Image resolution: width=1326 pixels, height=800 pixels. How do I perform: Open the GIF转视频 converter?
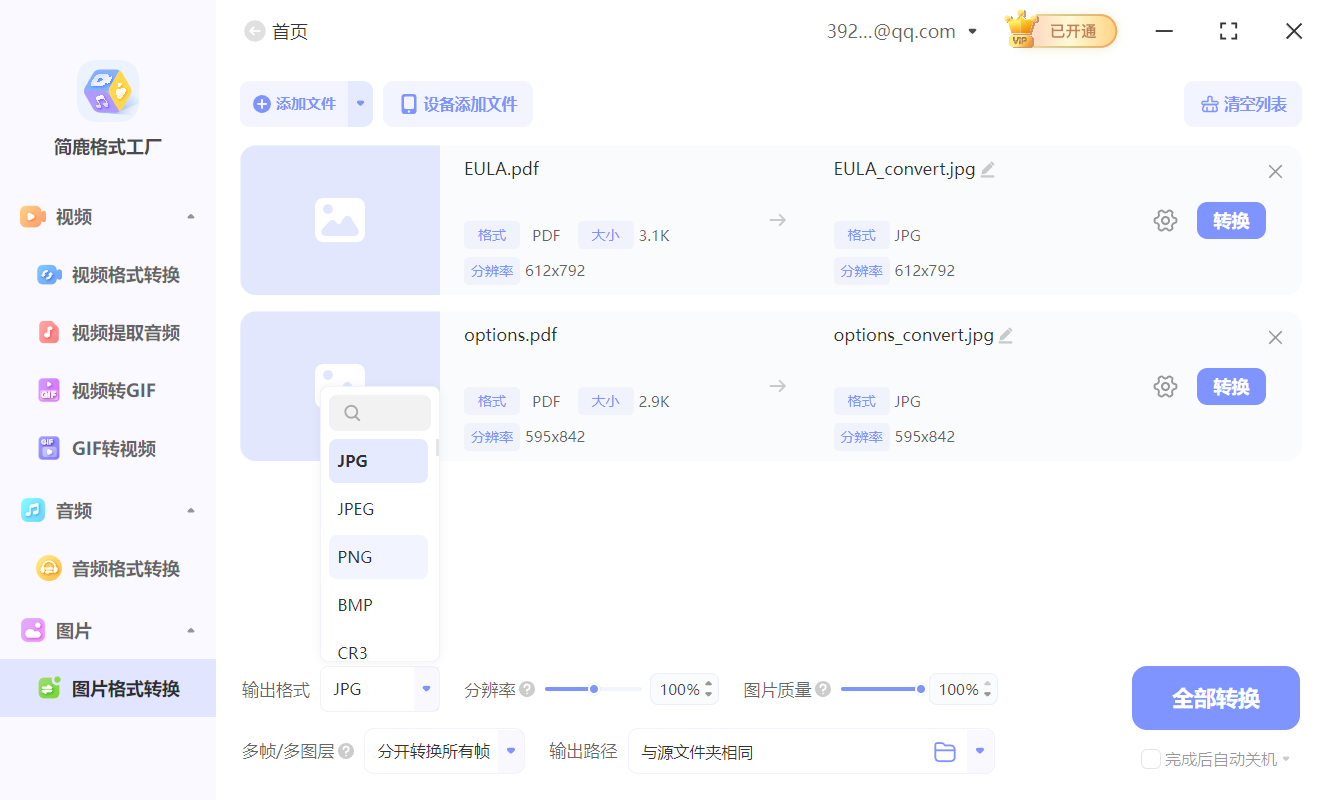pyautogui.click(x=50, y=448)
